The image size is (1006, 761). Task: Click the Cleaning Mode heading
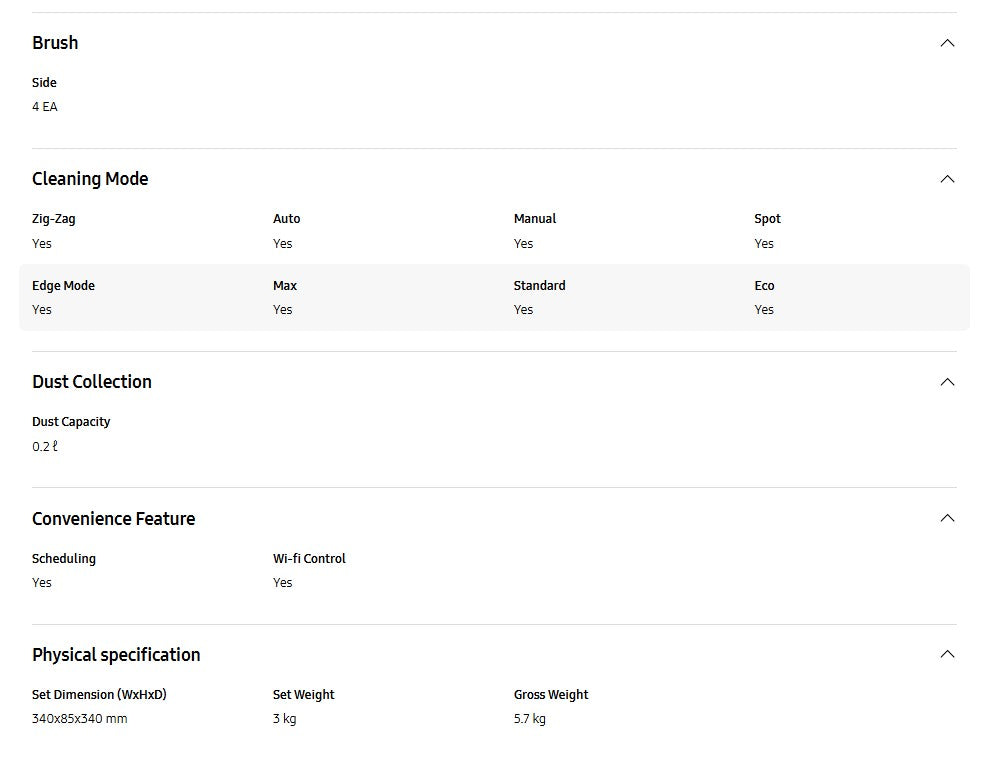[90, 179]
